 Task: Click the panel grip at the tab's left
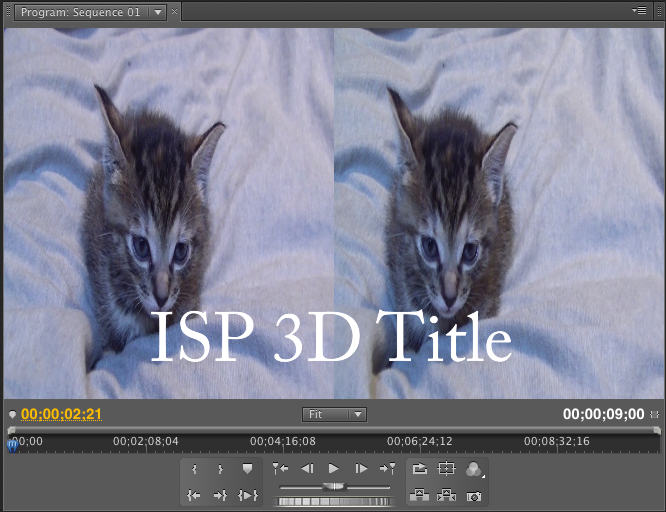pyautogui.click(x=8, y=12)
